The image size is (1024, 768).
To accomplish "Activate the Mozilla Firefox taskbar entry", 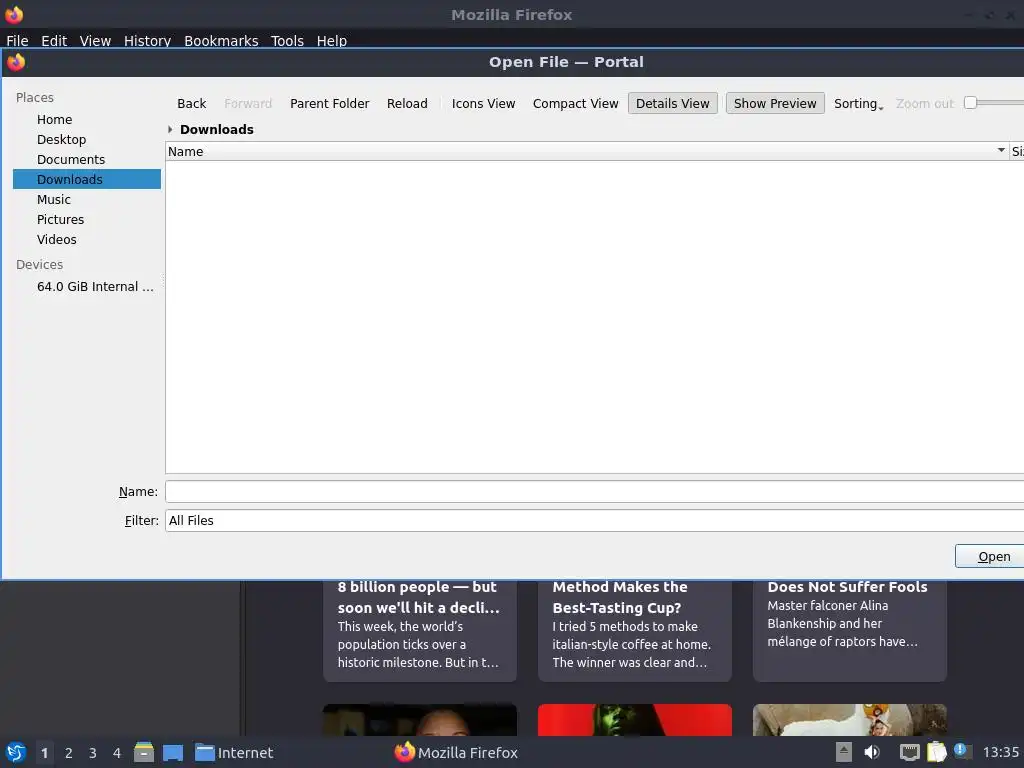I will tap(456, 752).
